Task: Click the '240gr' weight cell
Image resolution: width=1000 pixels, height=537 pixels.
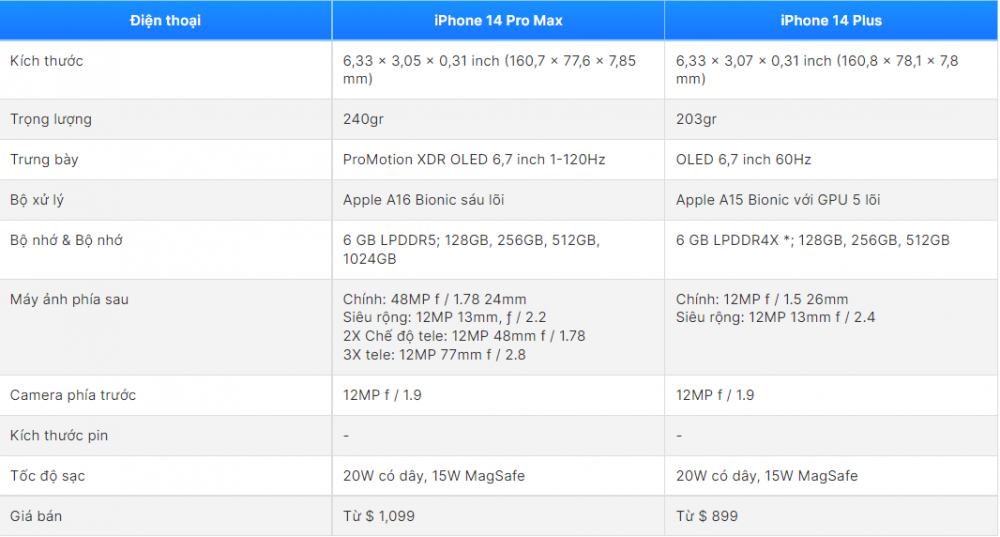Action: pos(498,119)
